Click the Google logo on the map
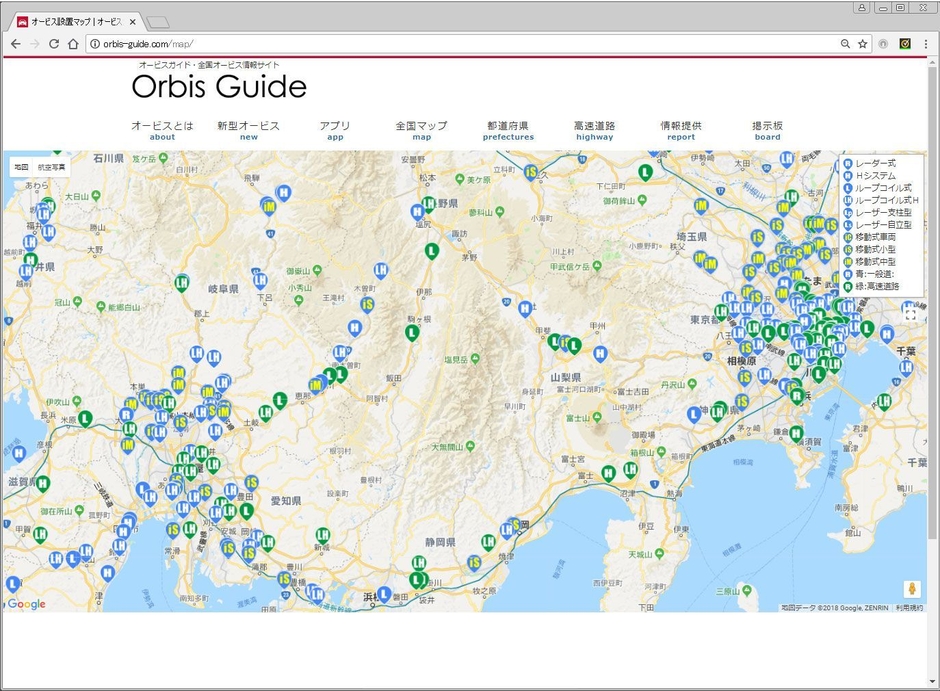This screenshot has width=940, height=691. [x=25, y=604]
